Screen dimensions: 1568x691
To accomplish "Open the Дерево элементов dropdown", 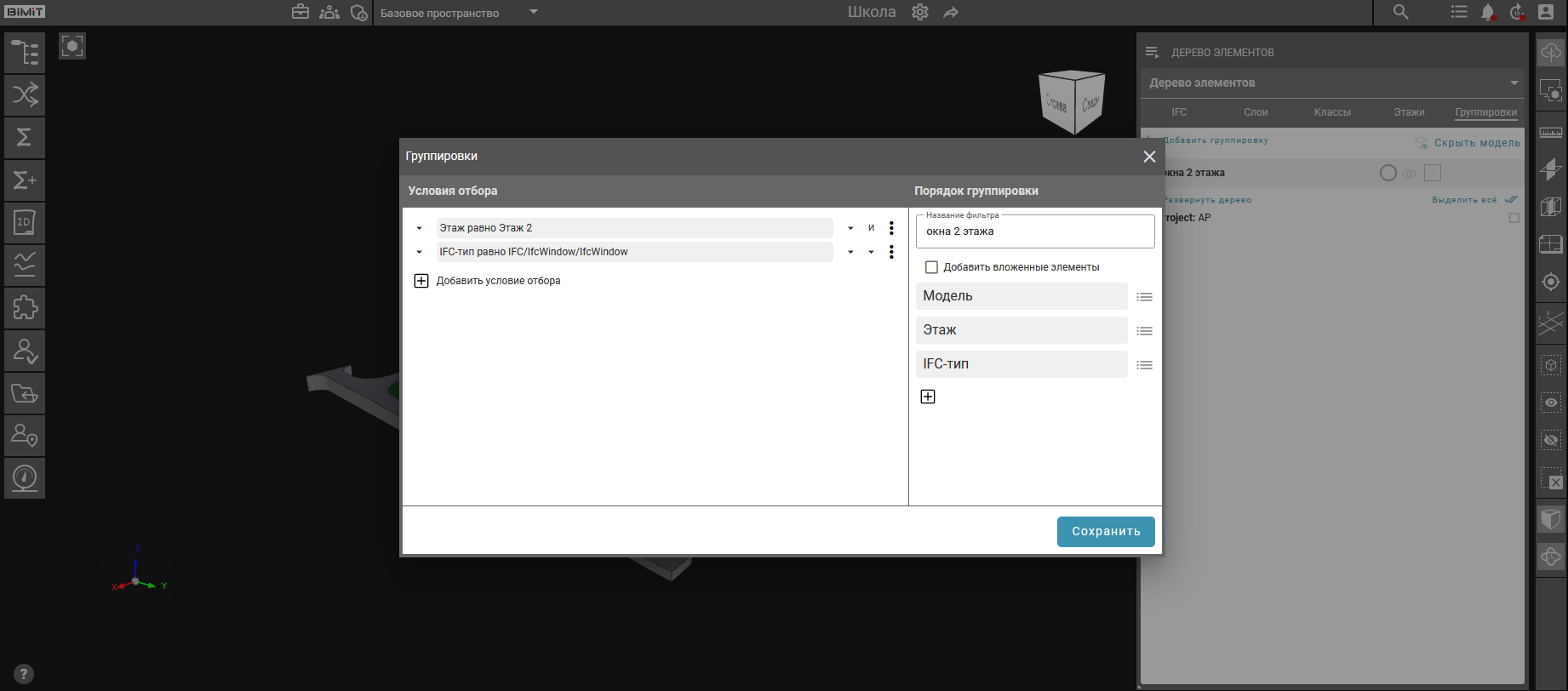I will [1514, 83].
